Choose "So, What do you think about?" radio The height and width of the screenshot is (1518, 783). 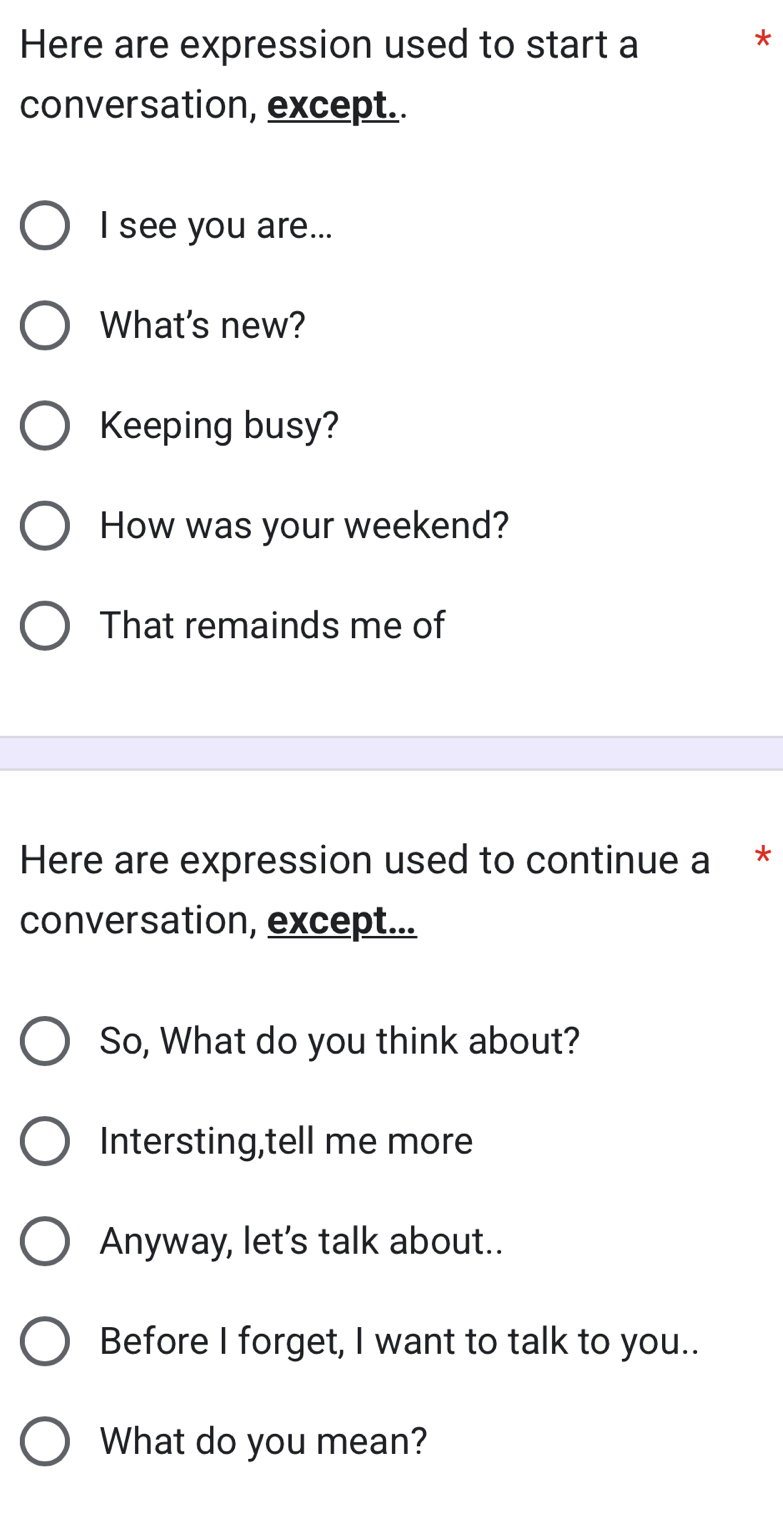coord(45,1041)
